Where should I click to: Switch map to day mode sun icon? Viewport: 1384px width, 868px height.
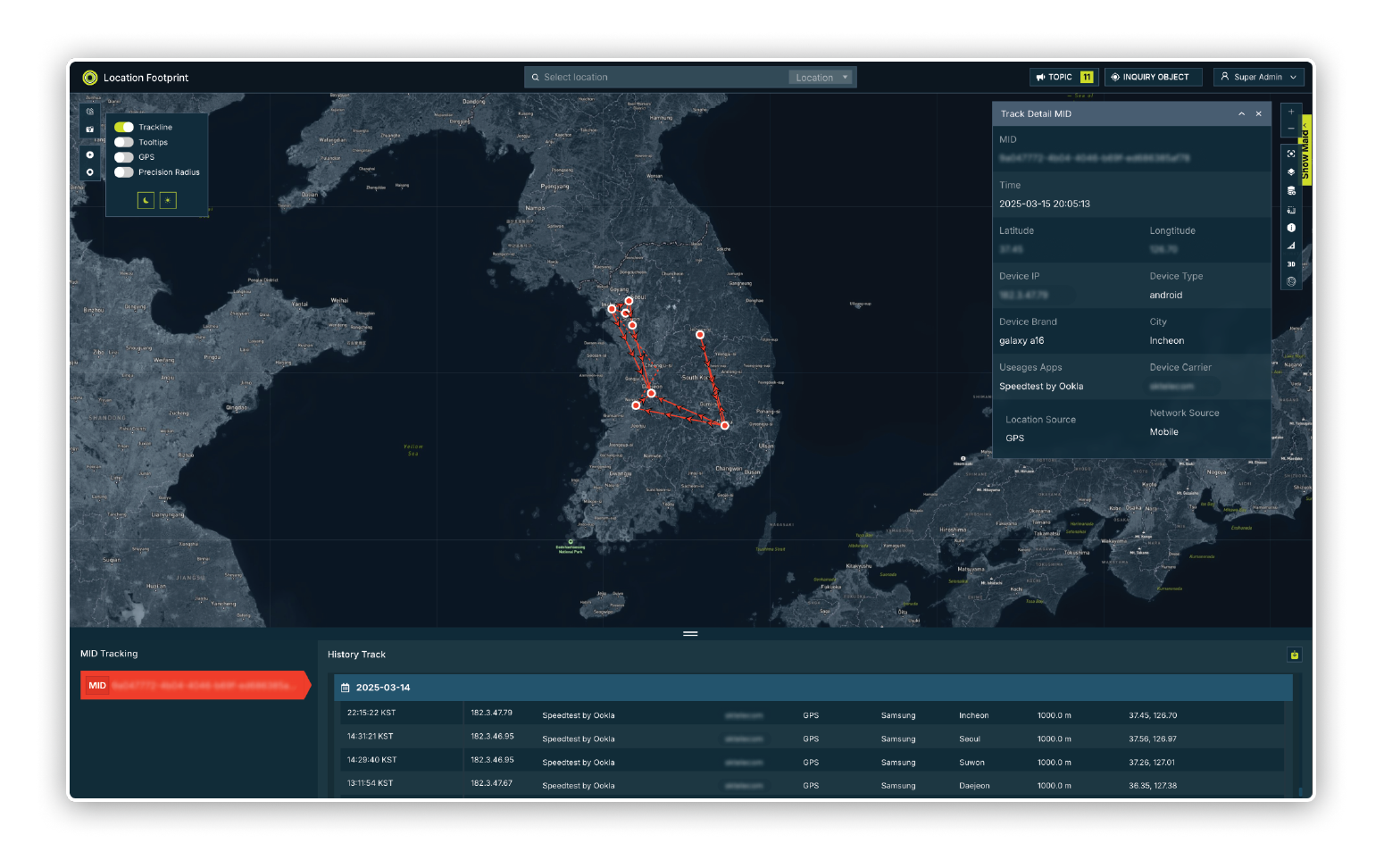point(168,200)
